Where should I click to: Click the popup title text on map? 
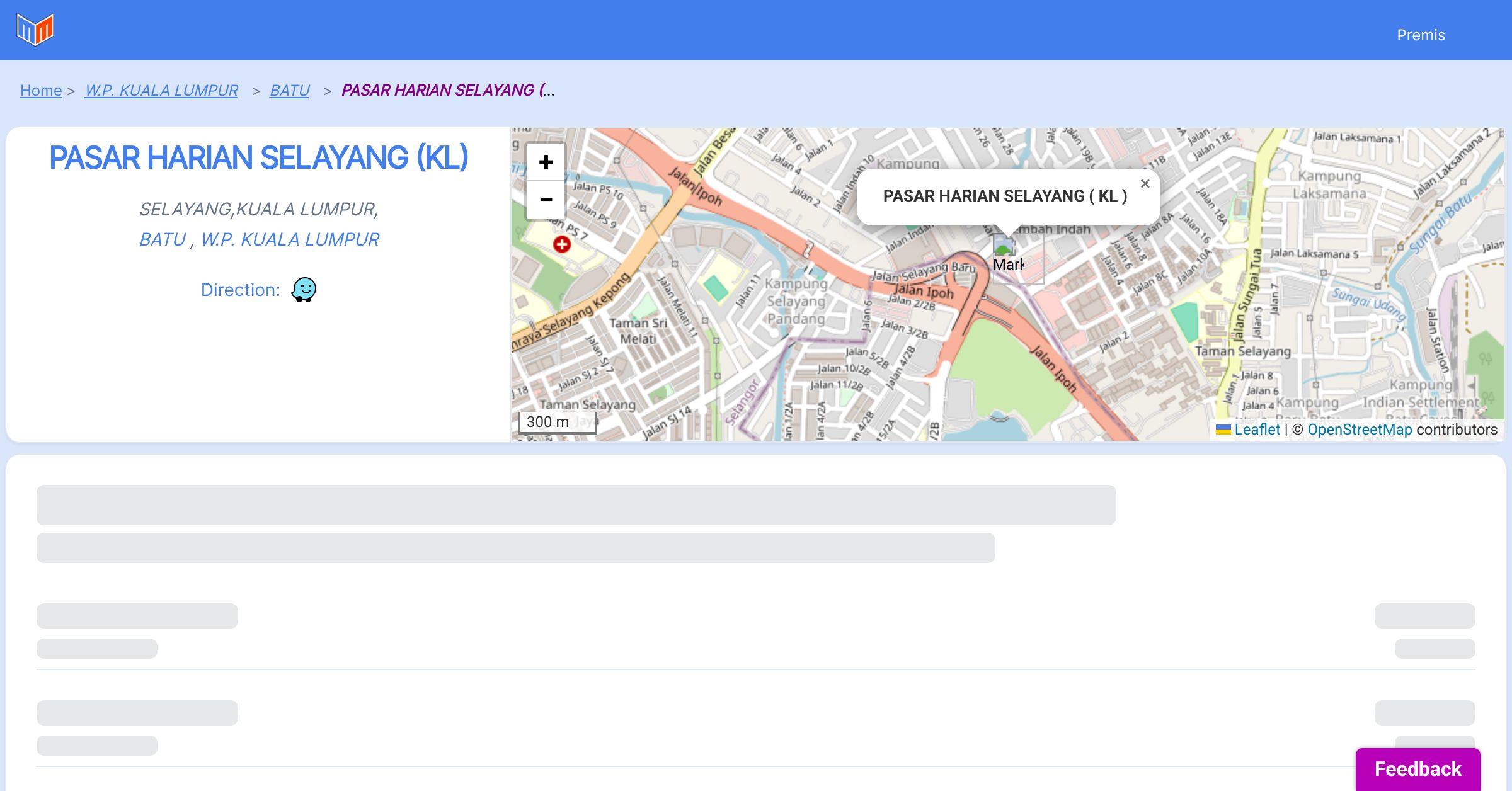[1005, 196]
